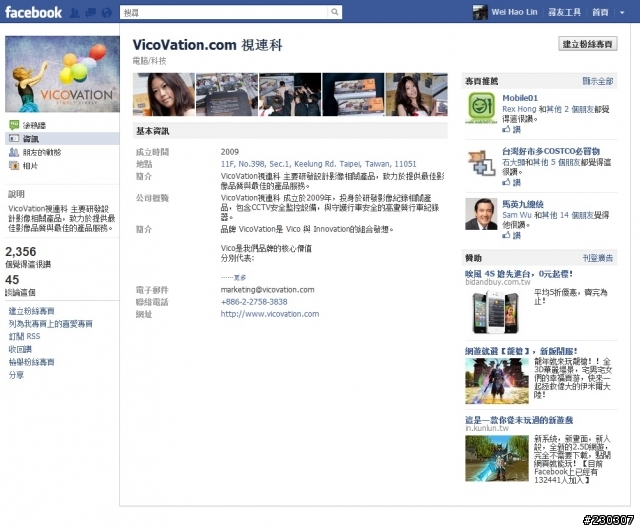Open the Keelung Rd. Taipei address link
Screen dimensions: 640x528
318,164
